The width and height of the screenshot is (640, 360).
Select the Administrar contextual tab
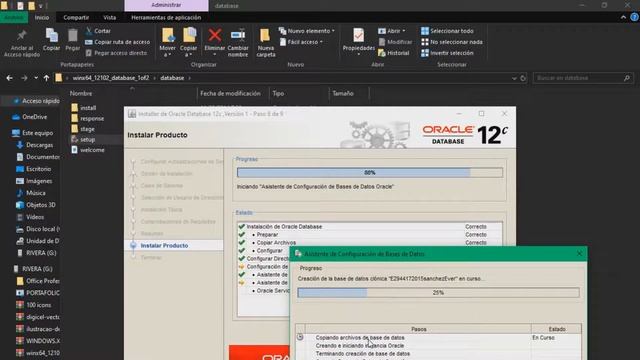[x=166, y=5]
